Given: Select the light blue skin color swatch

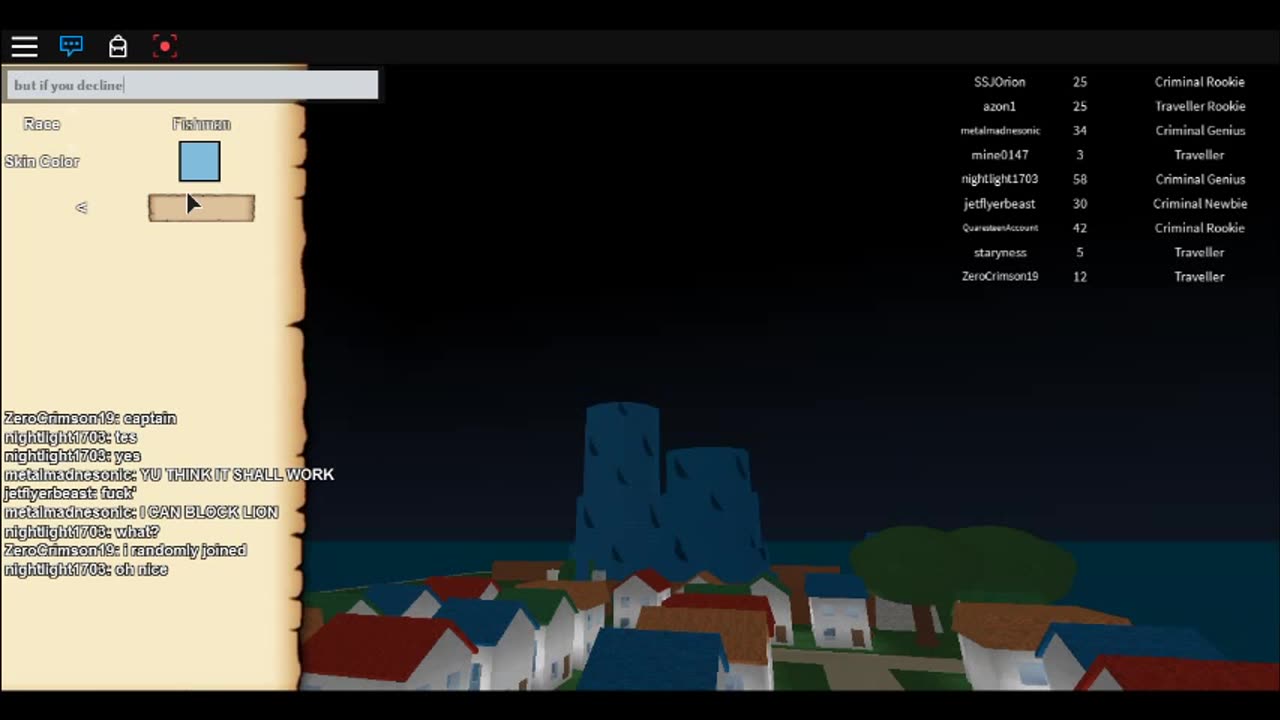Looking at the screenshot, I should tap(199, 162).
